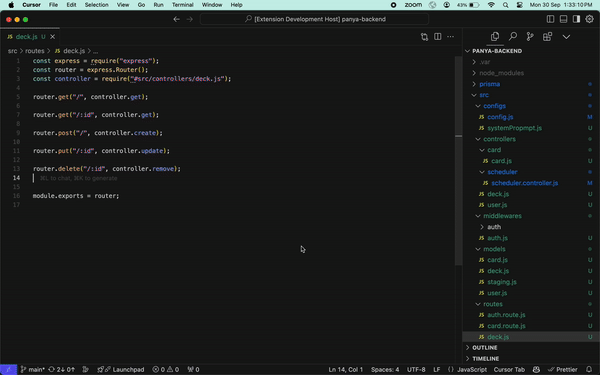The width and height of the screenshot is (600, 375).
Task: Collapse the controllers folder
Action: click(x=531, y=139)
